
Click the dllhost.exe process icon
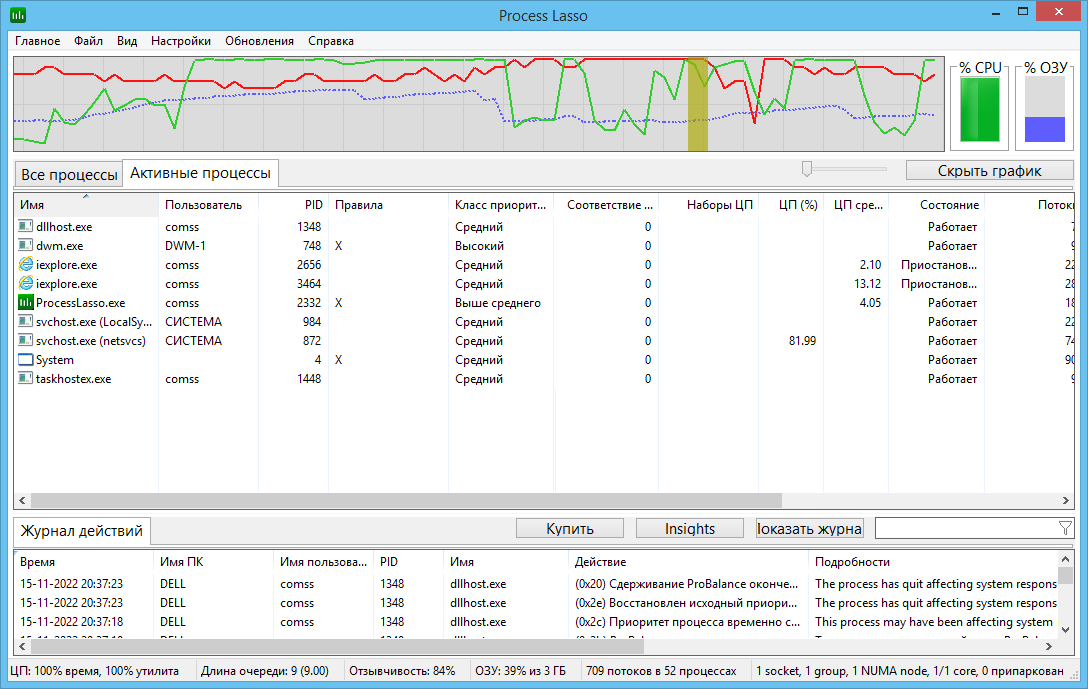tap(26, 226)
